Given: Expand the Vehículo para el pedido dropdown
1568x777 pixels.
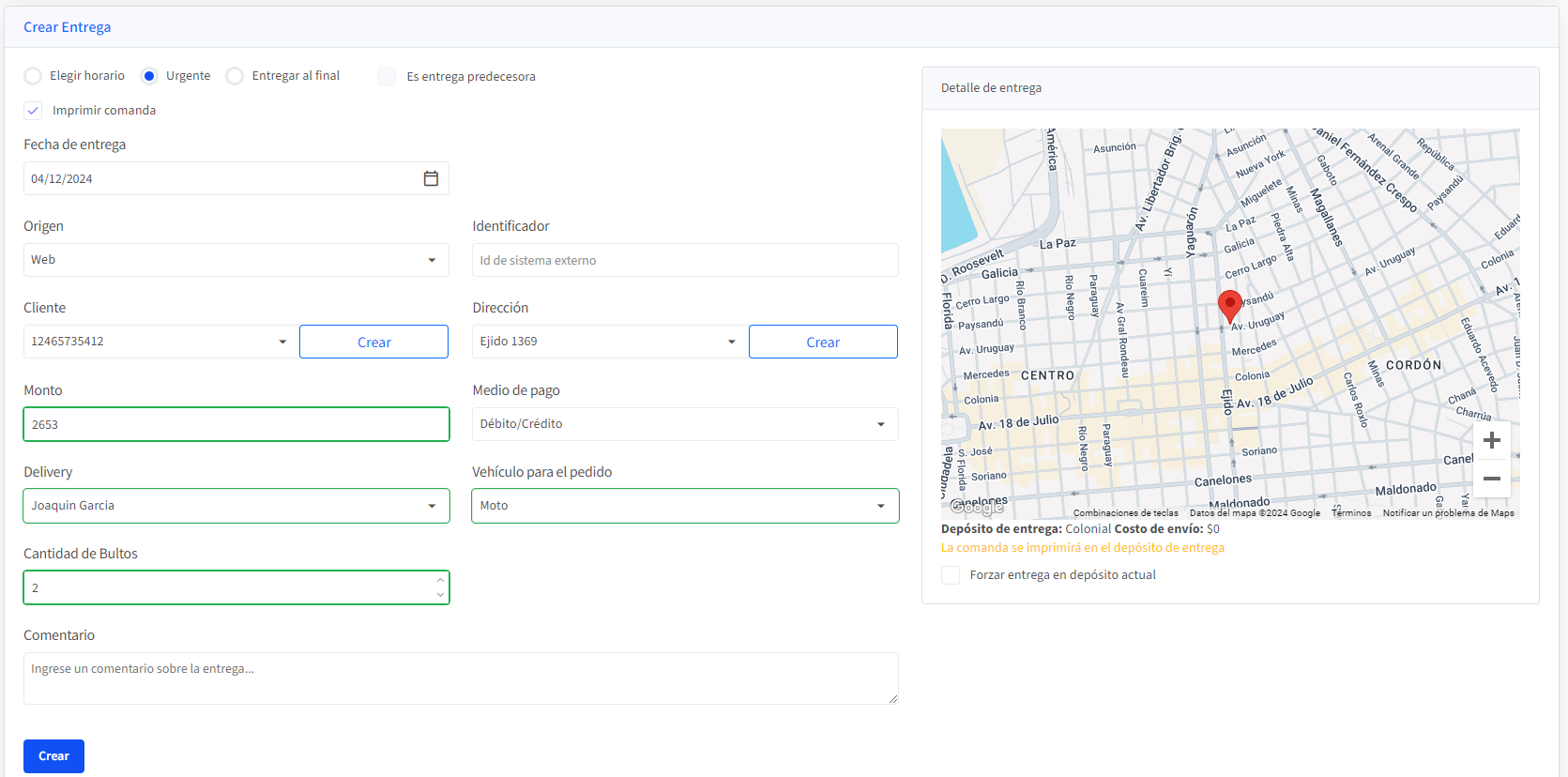Looking at the screenshot, I should click(x=684, y=506).
